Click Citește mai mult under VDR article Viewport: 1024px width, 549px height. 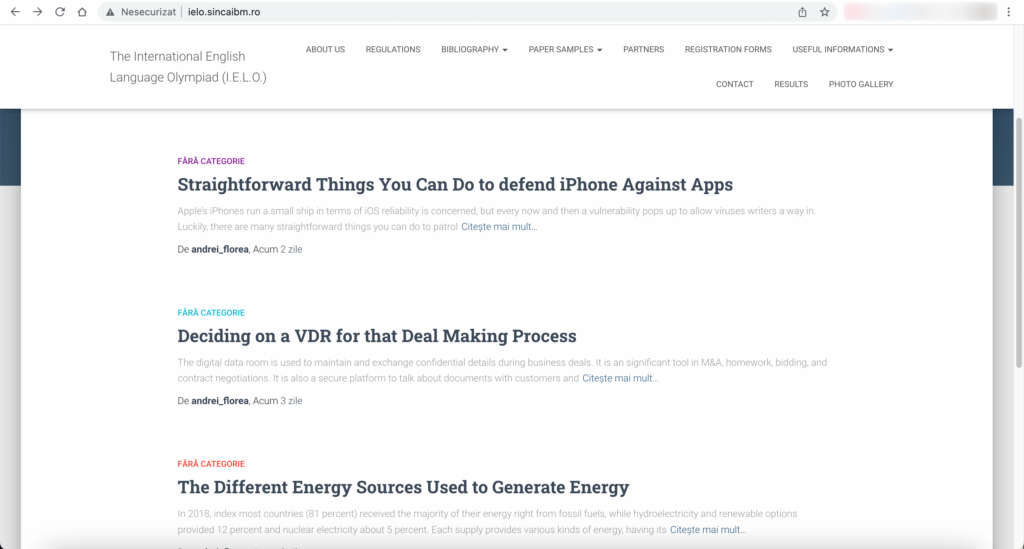point(620,378)
